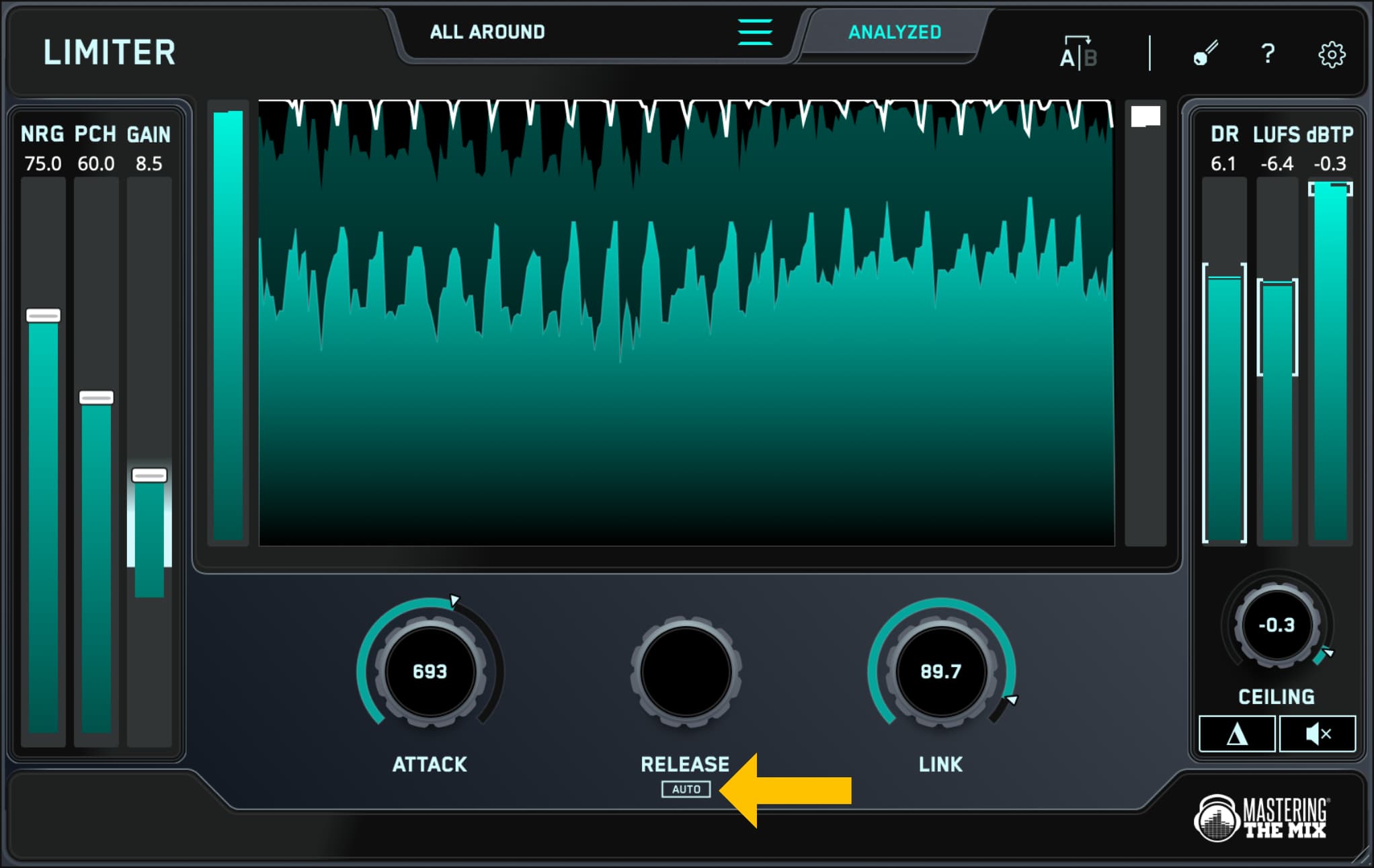Click the resize grip at window corner
Viewport: 1374px width, 868px height.
click(x=1363, y=857)
